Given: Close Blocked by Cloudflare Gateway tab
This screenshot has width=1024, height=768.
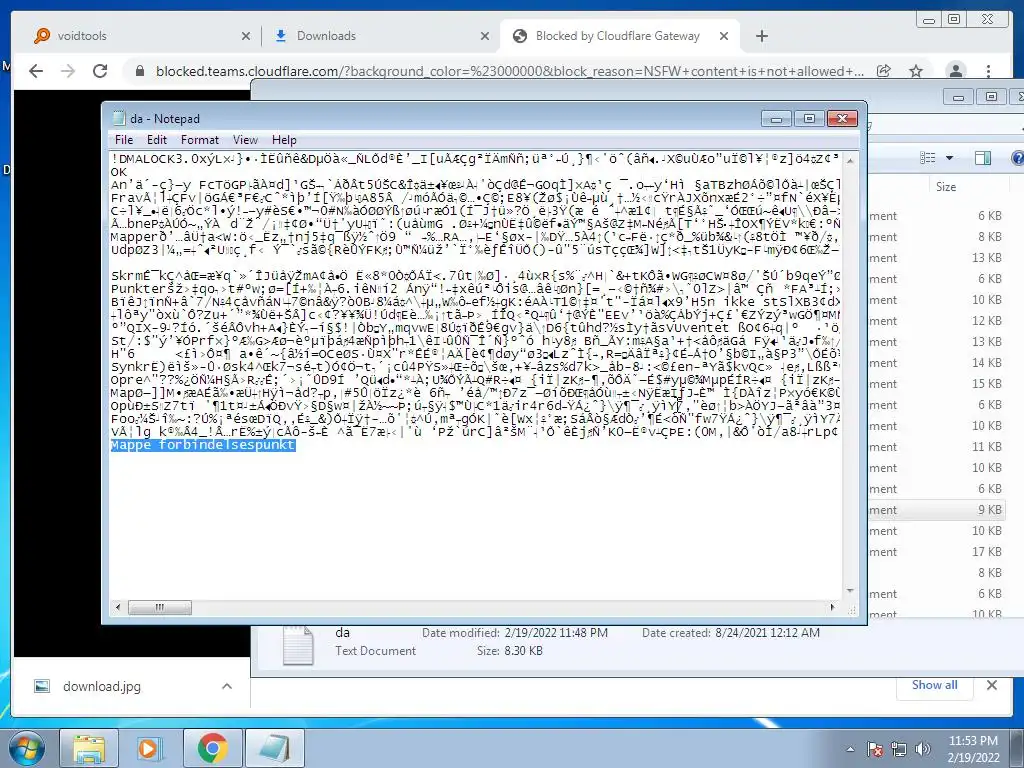Looking at the screenshot, I should coord(724,37).
